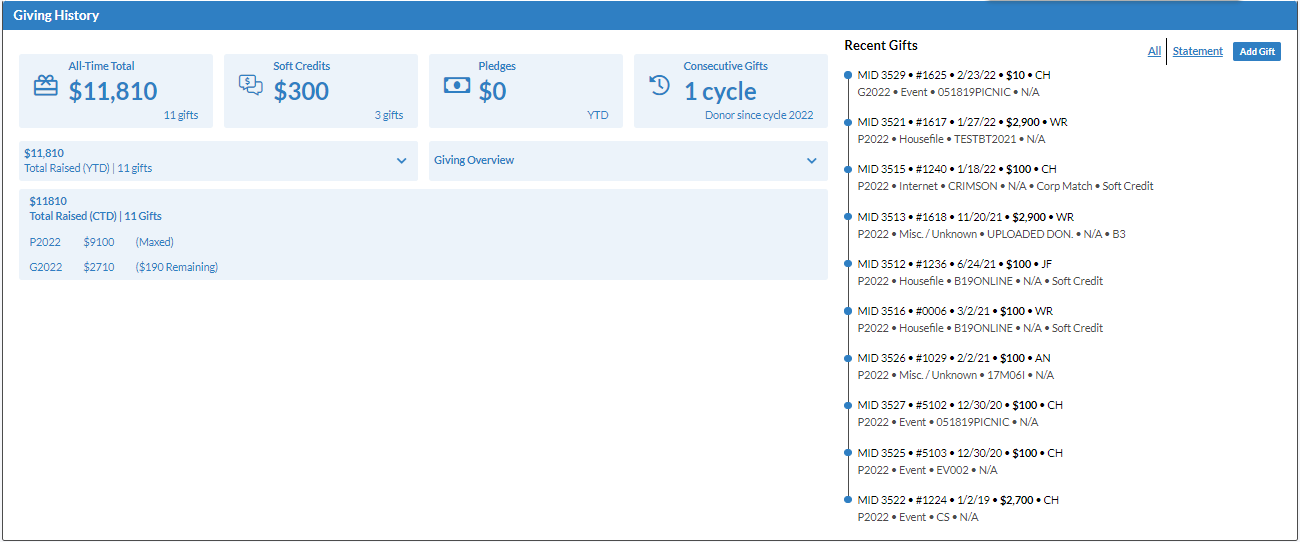The width and height of the screenshot is (1300, 542).
Task: Click the soft credits chat-dollar icon
Action: coord(251,86)
